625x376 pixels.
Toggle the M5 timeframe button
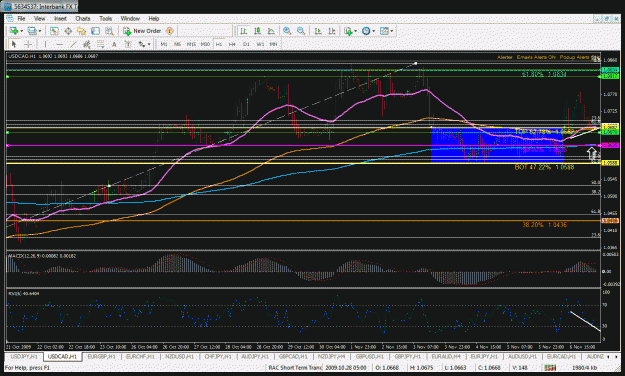point(177,44)
